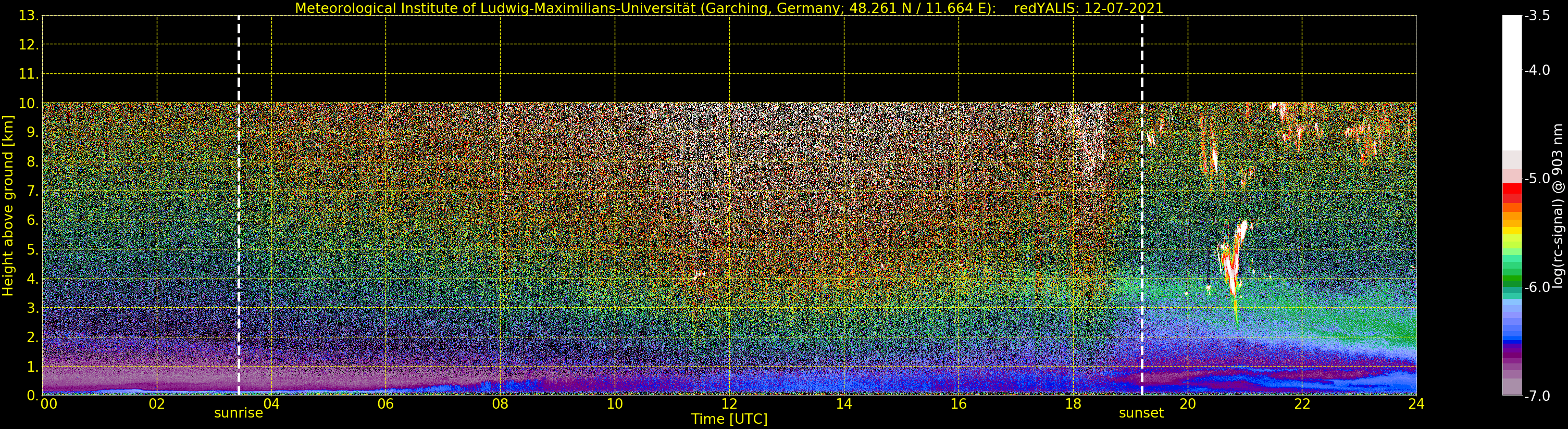This screenshot has width=1568, height=429.
Task: Click the "02" tick on the time axis
Action: coord(157,403)
